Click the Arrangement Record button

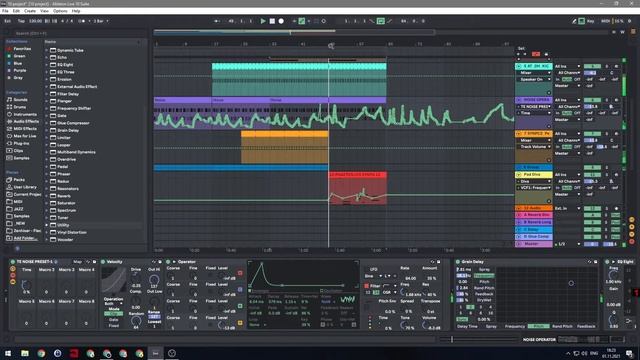(281, 21)
